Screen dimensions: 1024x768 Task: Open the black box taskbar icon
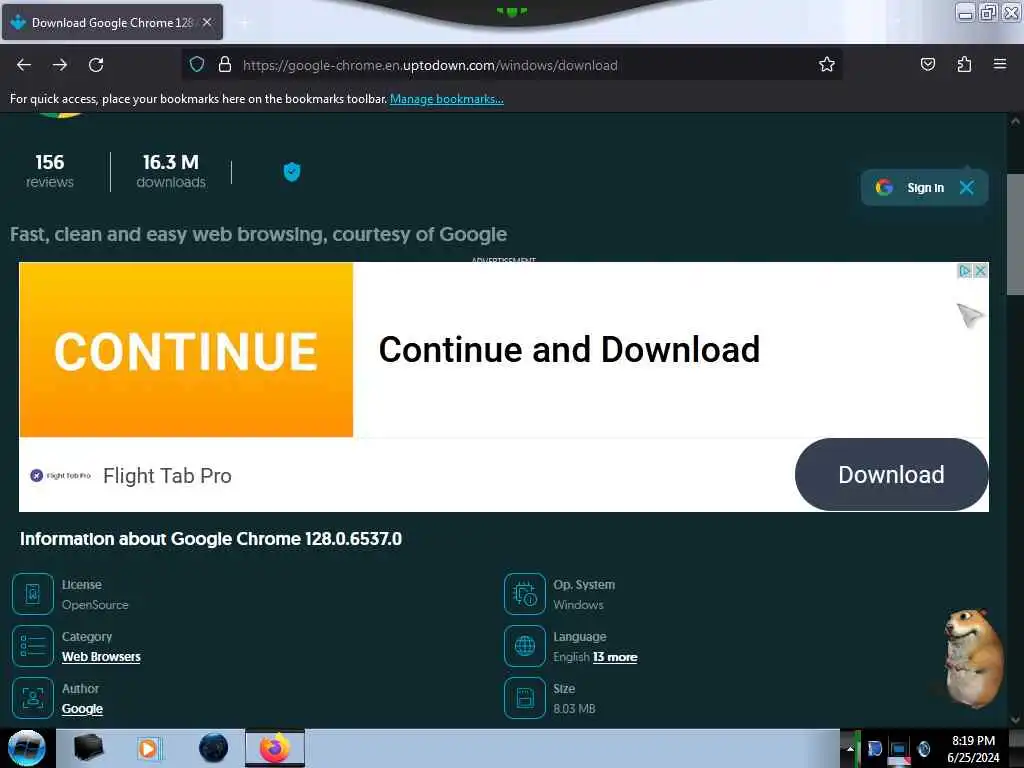pos(88,748)
